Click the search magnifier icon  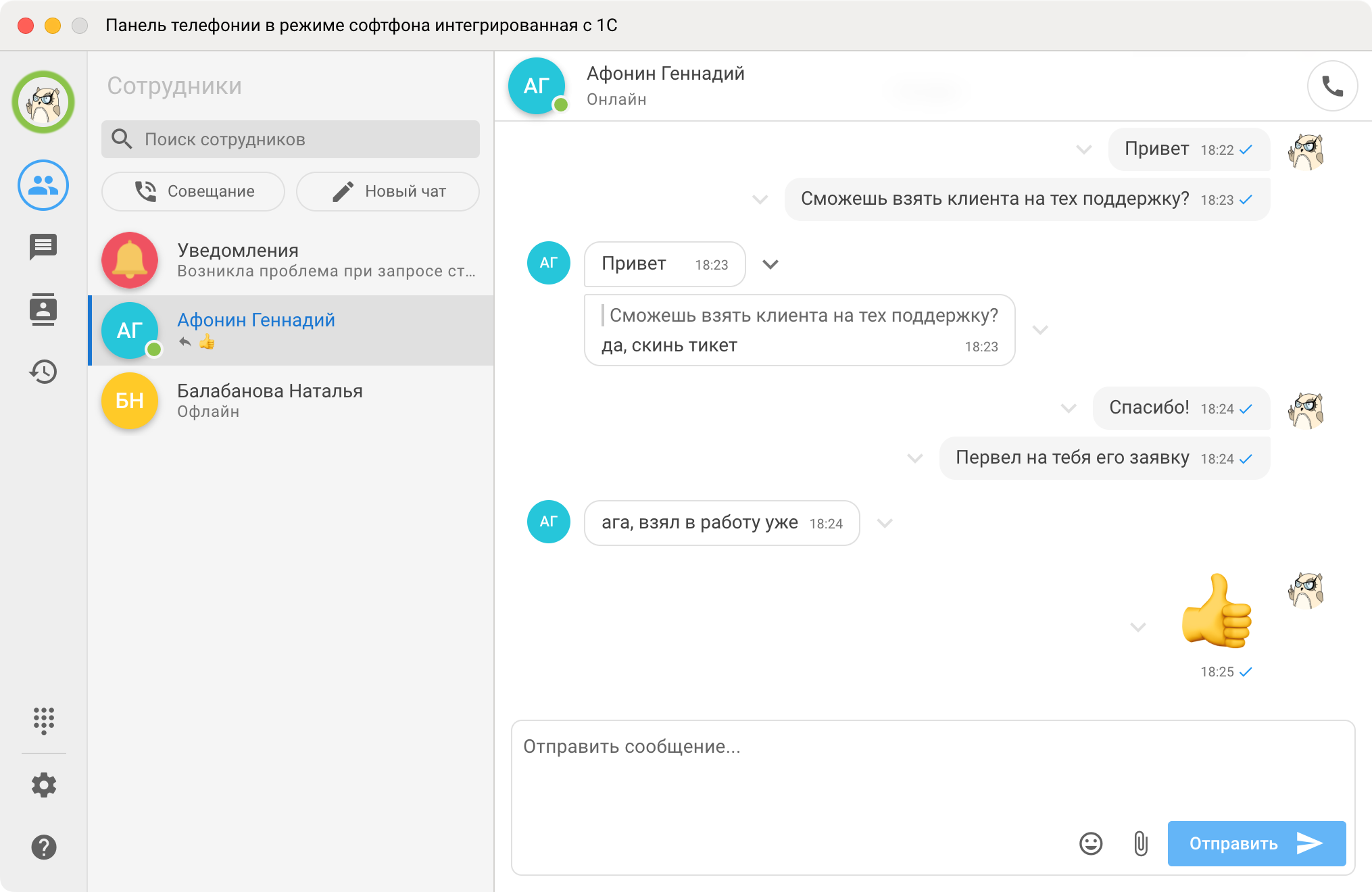[x=122, y=139]
